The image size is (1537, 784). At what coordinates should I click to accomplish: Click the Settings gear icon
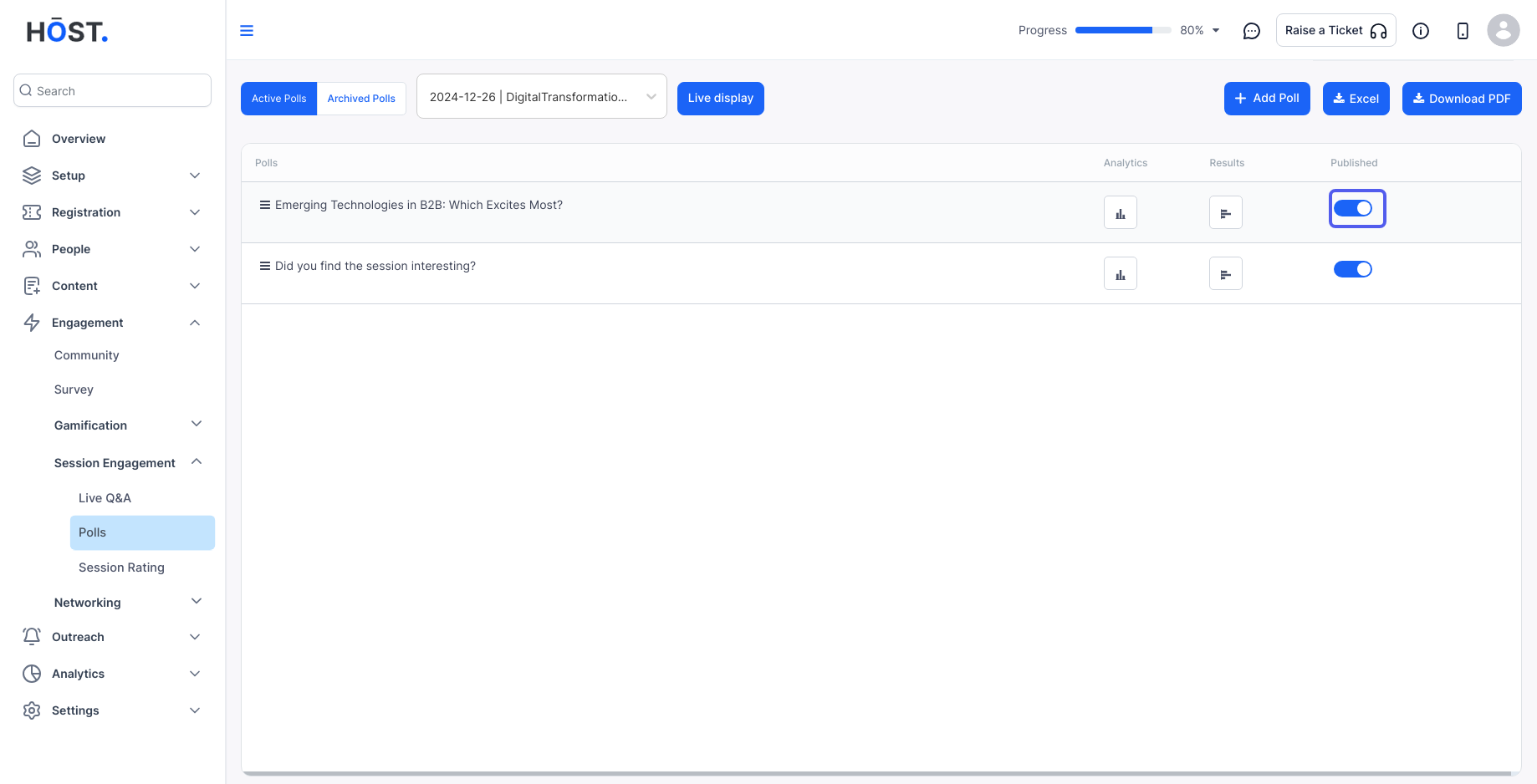(32, 710)
